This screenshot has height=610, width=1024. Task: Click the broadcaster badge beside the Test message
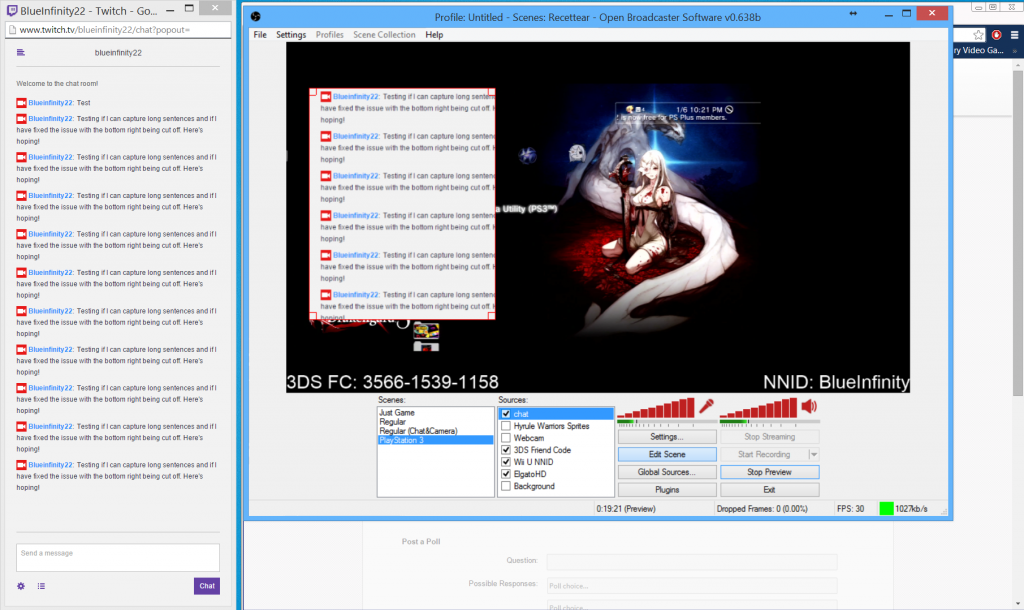pos(22,103)
